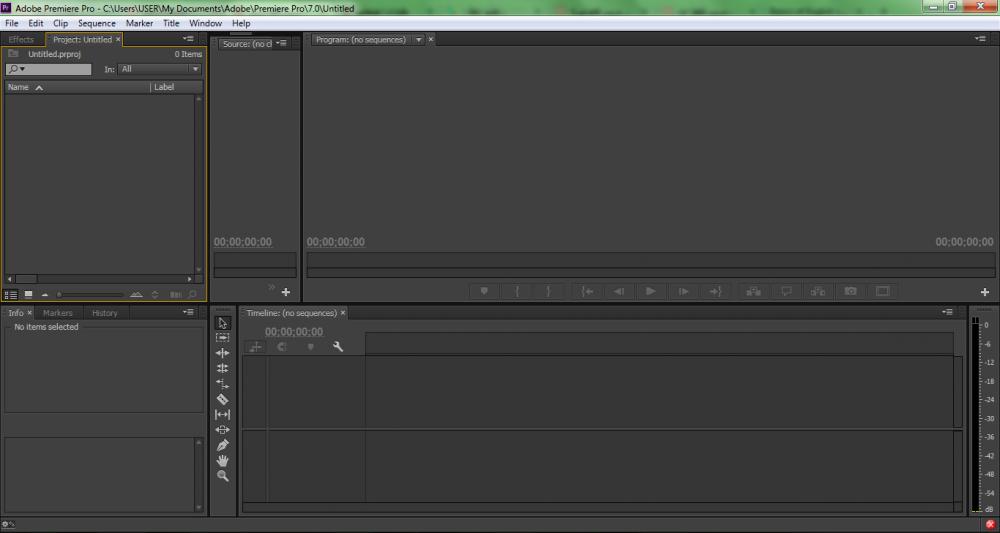Viewport: 1000px width, 533px height.
Task: Select the Hand tool
Action: coord(222,460)
